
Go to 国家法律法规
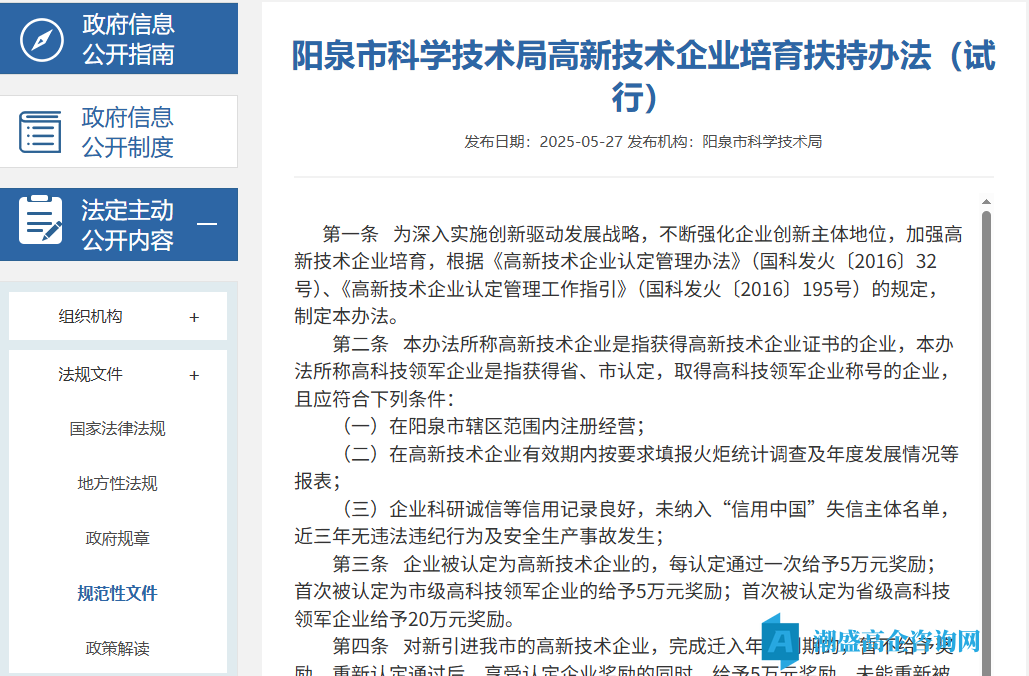[118, 429]
